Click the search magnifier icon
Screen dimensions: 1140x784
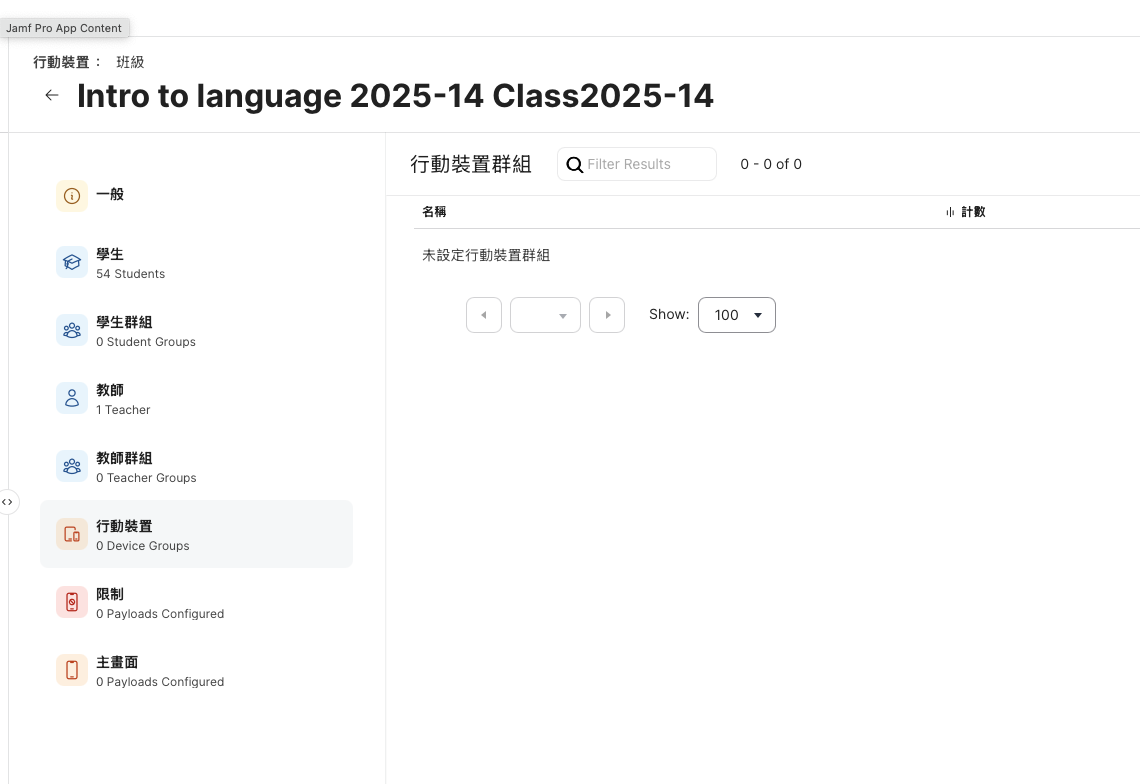(x=575, y=165)
